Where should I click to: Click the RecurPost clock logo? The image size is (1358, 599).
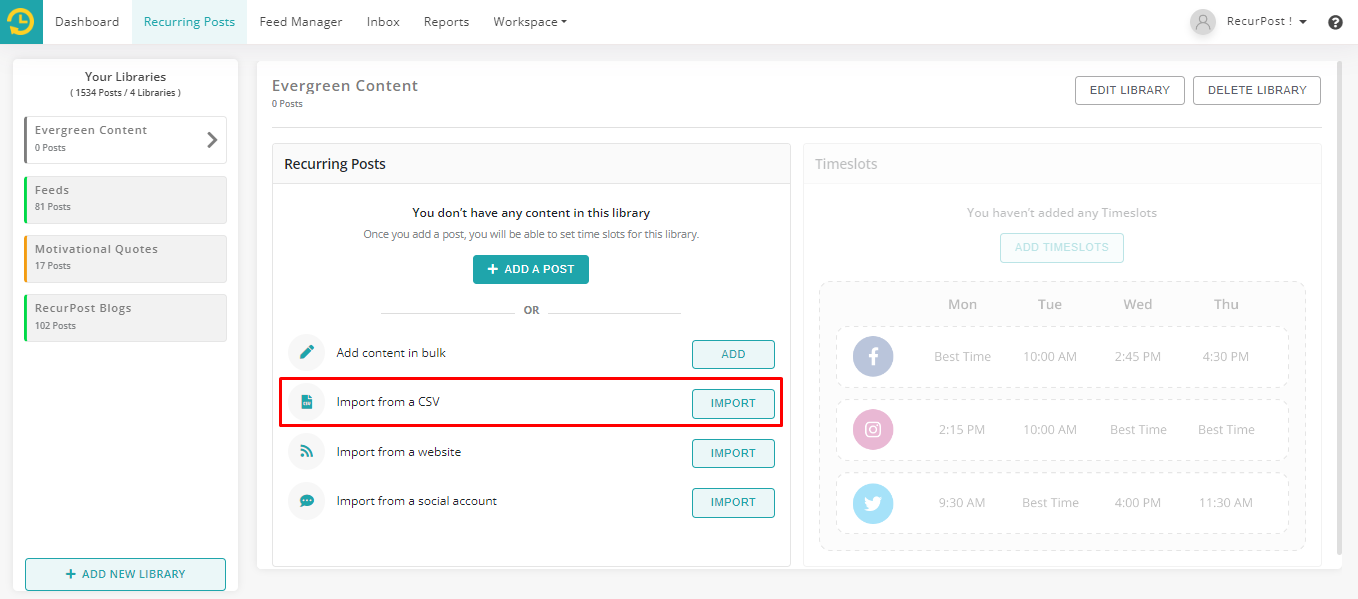[21, 21]
